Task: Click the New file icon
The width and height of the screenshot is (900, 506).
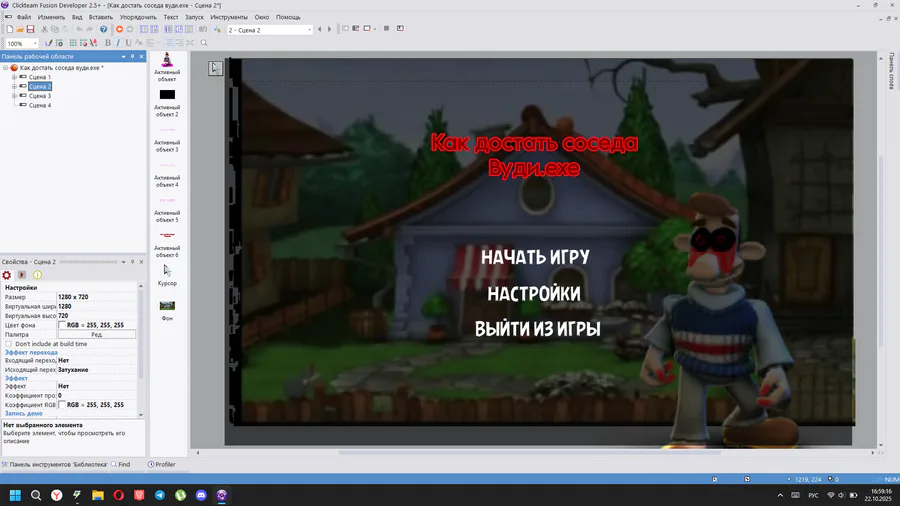Action: pos(10,29)
